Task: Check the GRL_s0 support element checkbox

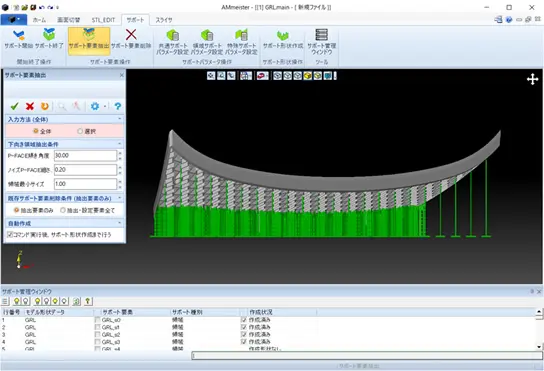Action: (x=97, y=320)
